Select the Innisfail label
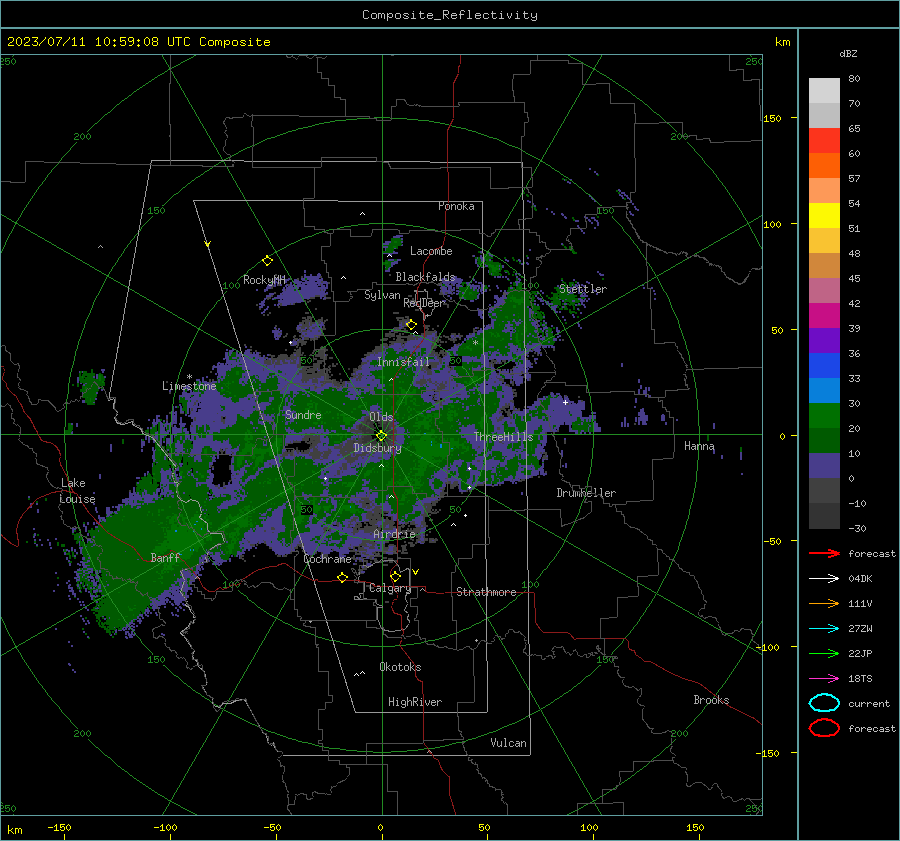900x841 pixels. [x=404, y=362]
